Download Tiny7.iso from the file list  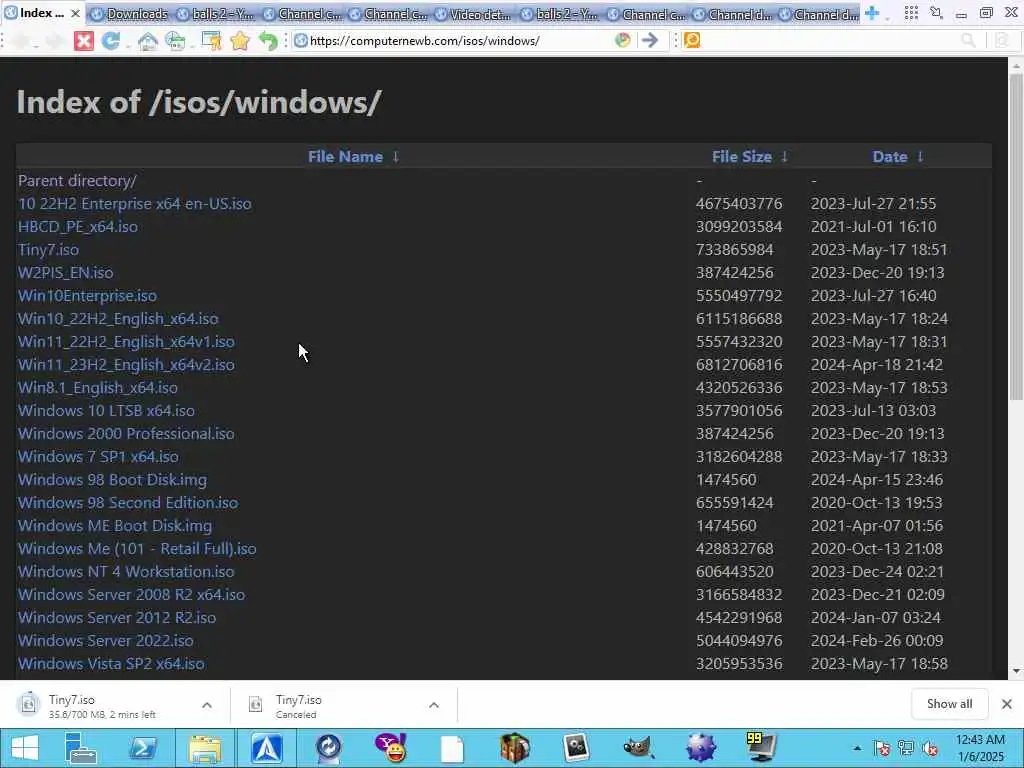[x=48, y=249]
